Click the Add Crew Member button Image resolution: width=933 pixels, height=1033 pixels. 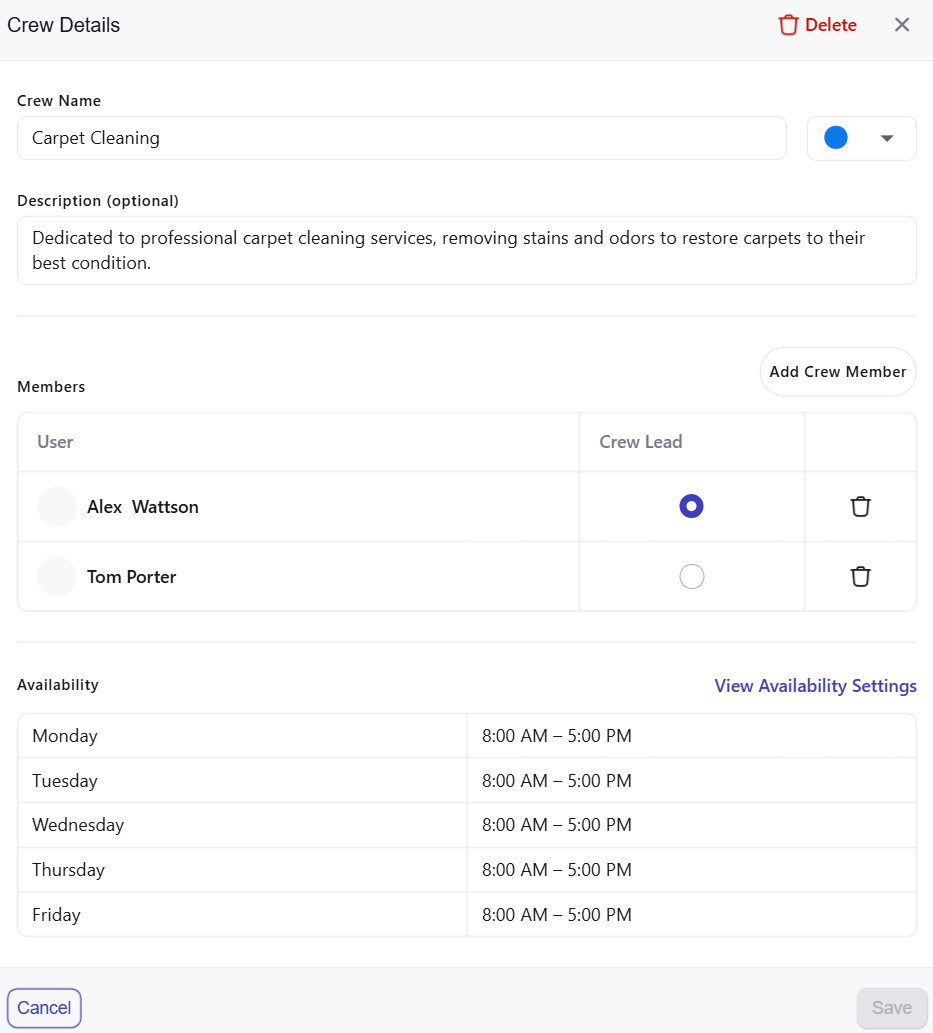838,372
